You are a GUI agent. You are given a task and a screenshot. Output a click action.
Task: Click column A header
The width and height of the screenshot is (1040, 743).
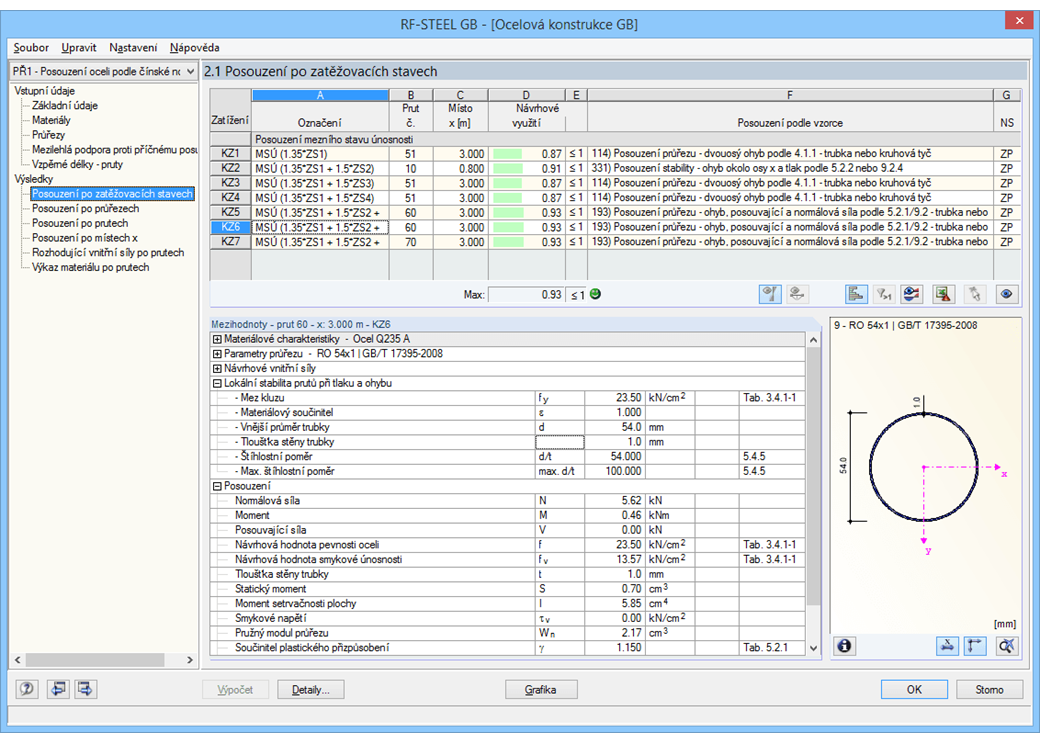point(320,95)
